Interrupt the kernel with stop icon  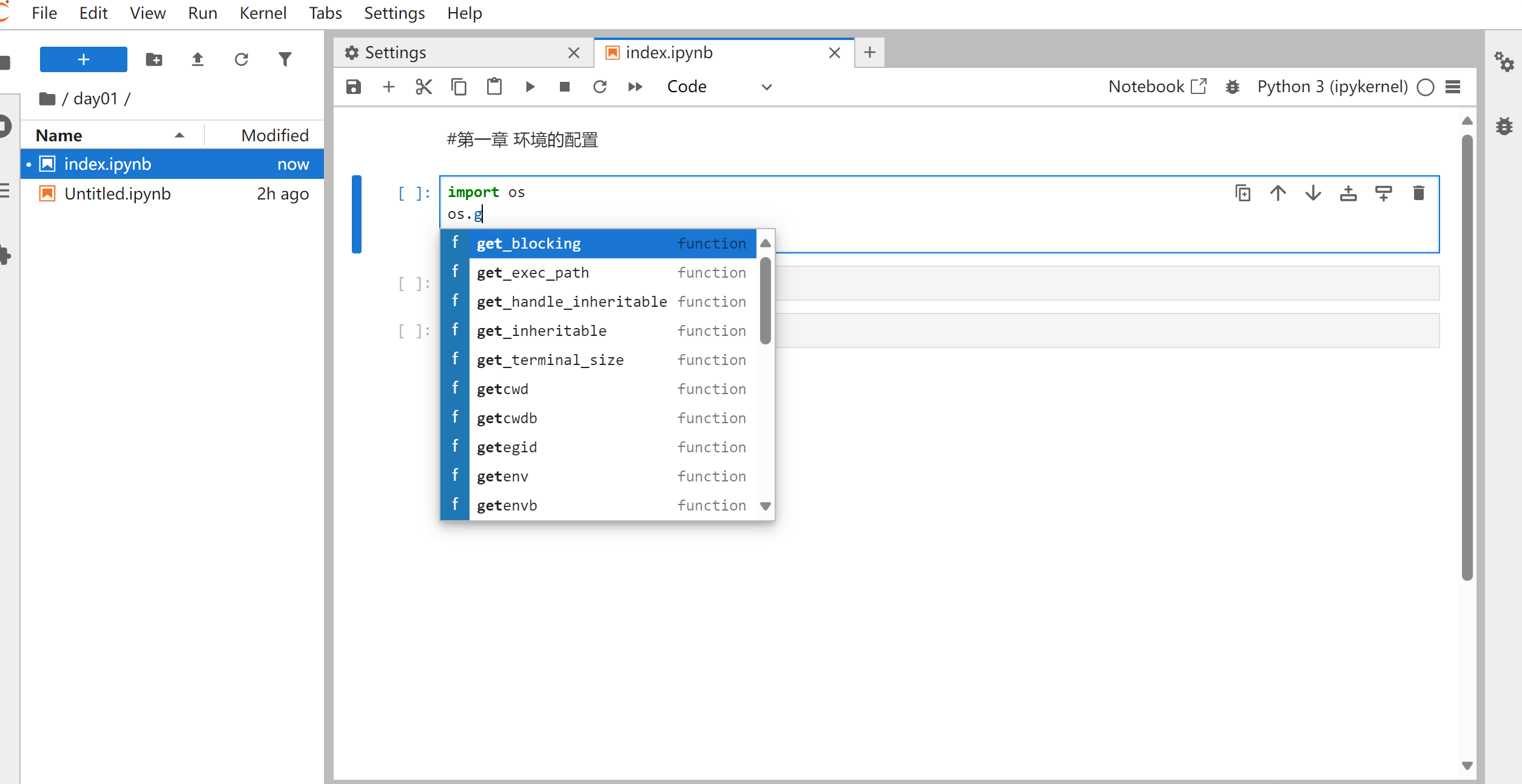(565, 87)
